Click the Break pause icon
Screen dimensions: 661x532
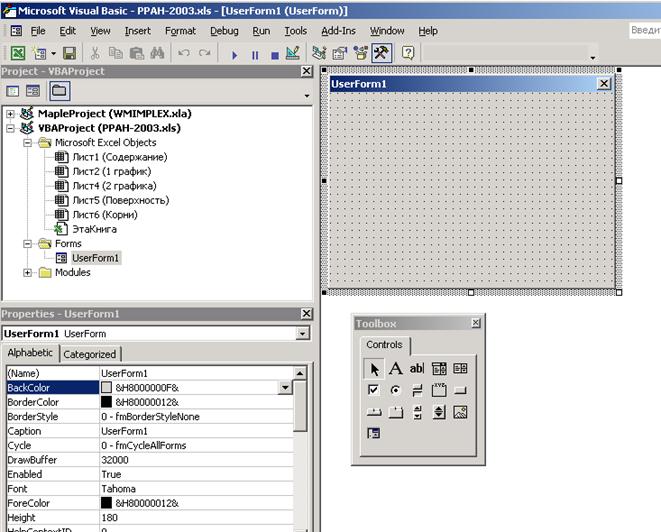coord(255,55)
